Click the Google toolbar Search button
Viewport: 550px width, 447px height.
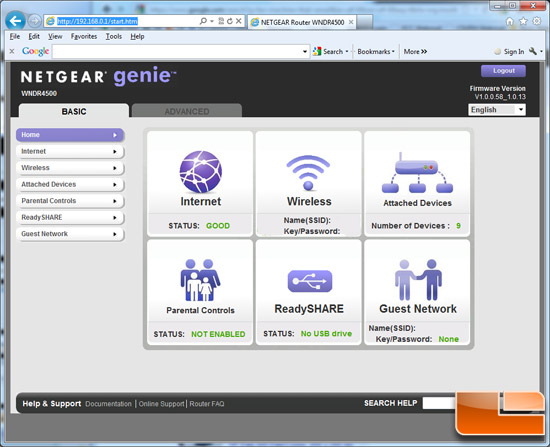tap(328, 52)
